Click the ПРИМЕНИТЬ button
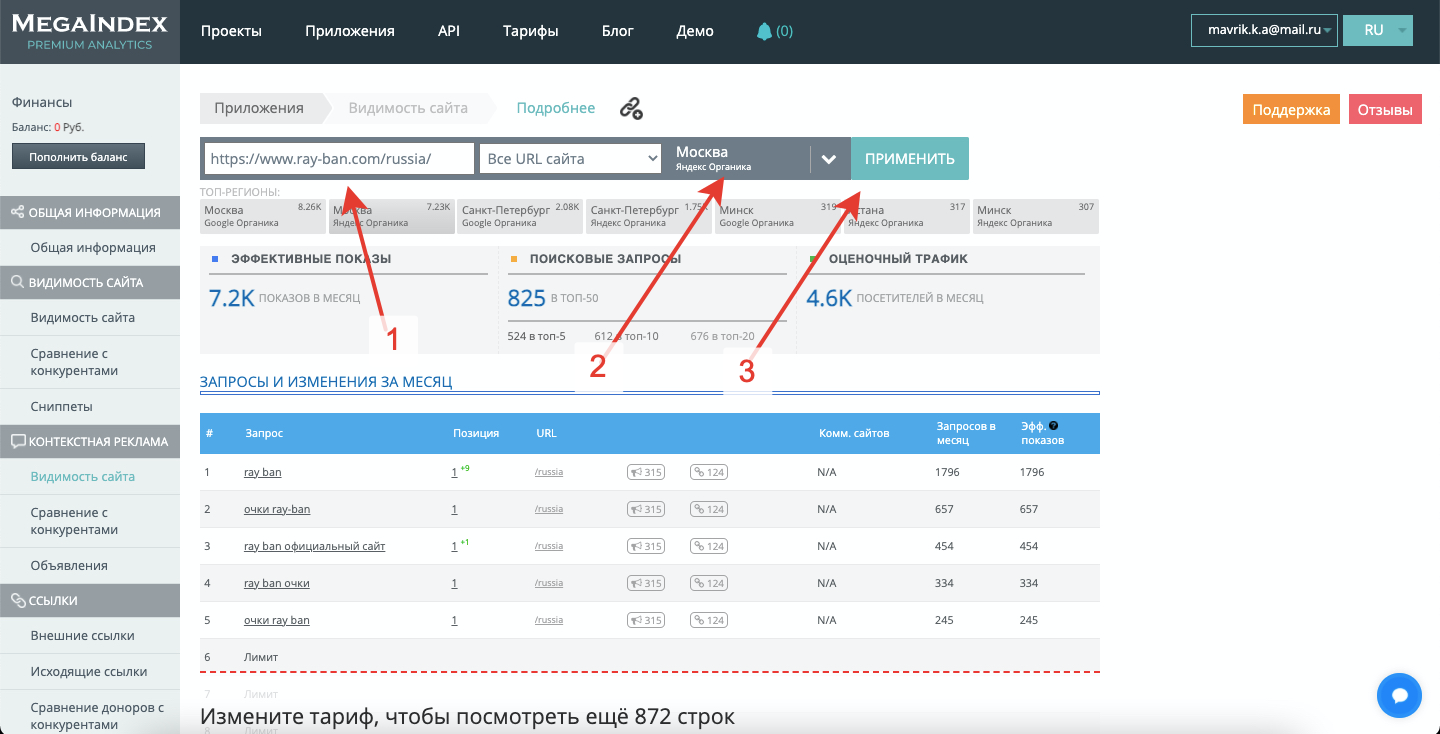Image resolution: width=1440 pixels, height=734 pixels. point(910,159)
